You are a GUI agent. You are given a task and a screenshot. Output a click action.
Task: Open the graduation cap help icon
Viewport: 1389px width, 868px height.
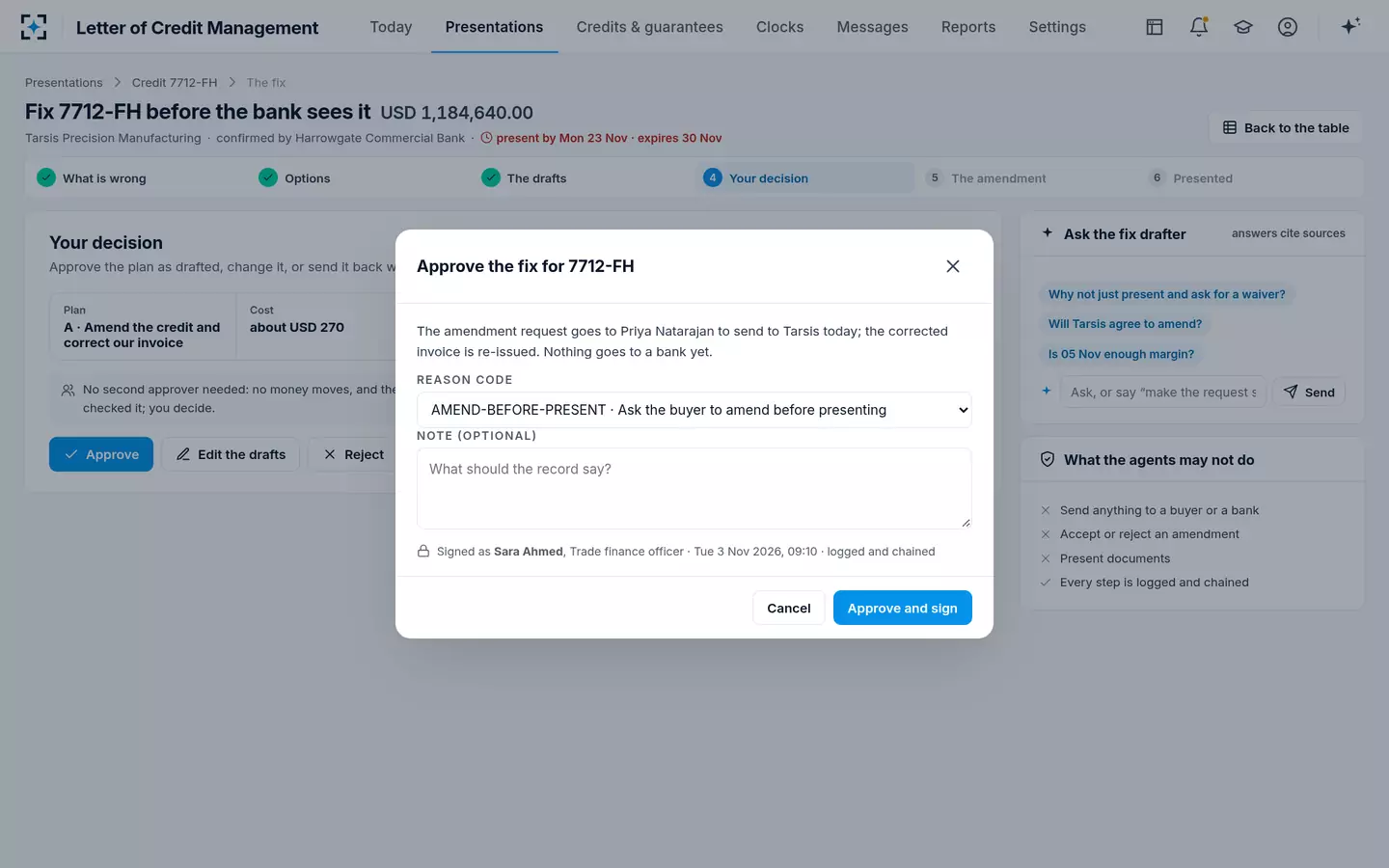pos(1243,27)
